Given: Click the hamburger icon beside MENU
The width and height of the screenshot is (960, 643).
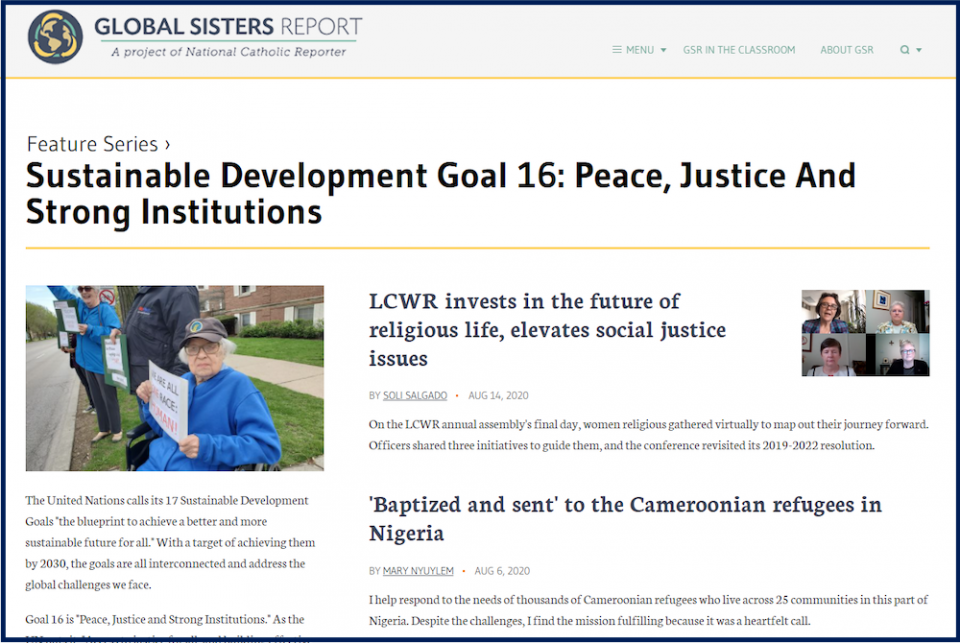Looking at the screenshot, I should (617, 50).
